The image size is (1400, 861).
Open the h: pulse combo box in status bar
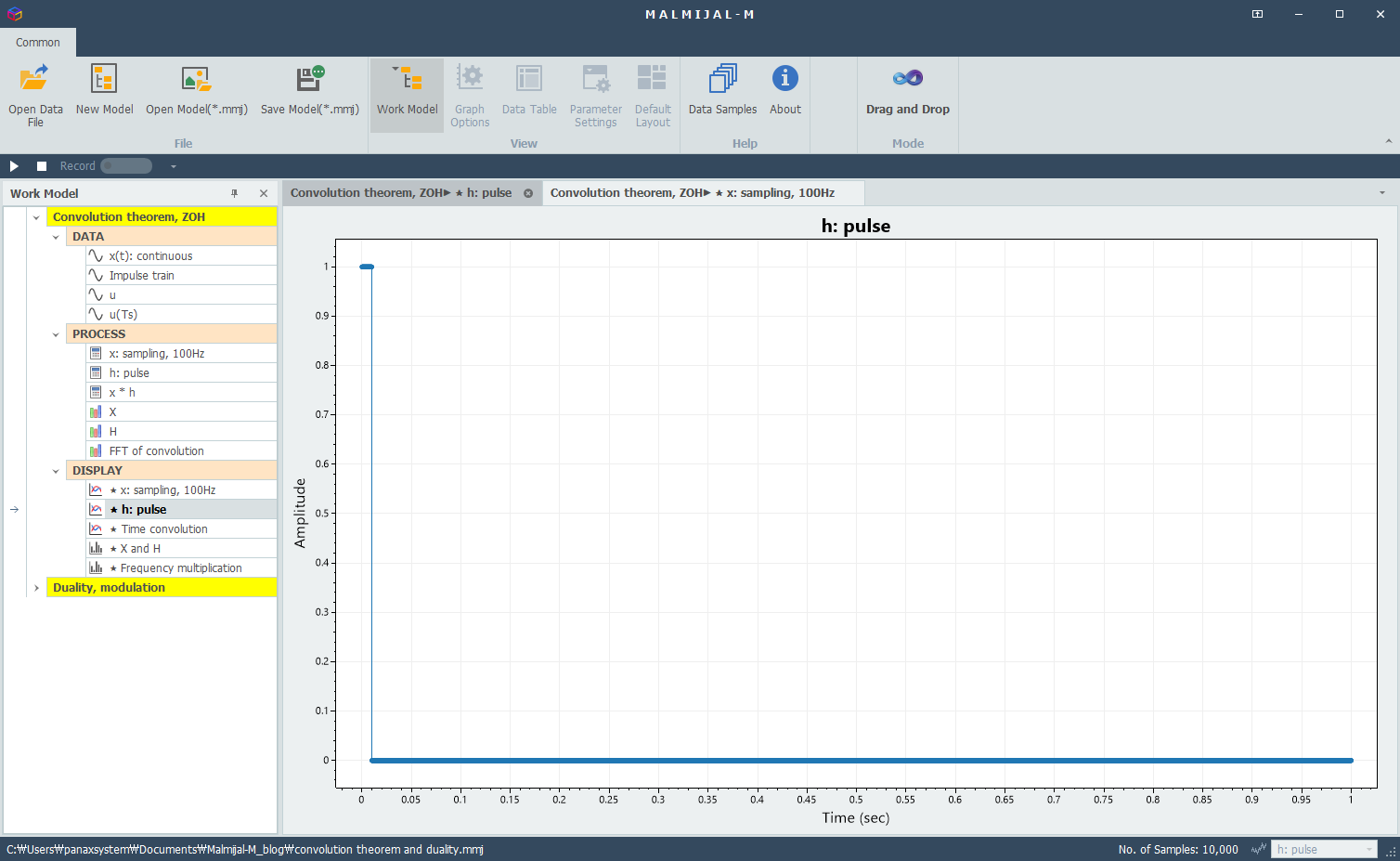(x=1323, y=849)
